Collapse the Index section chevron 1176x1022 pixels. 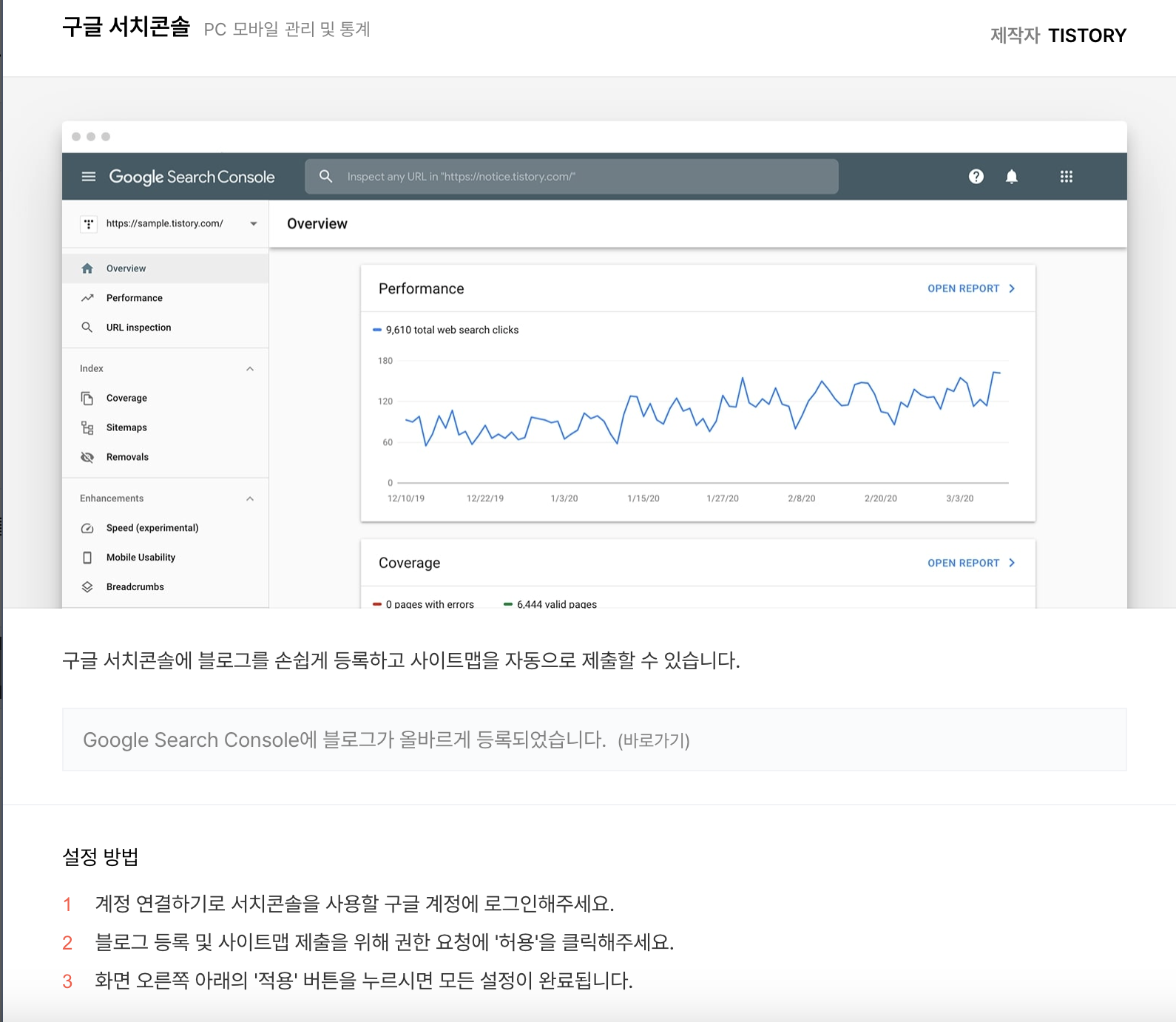tap(250, 369)
